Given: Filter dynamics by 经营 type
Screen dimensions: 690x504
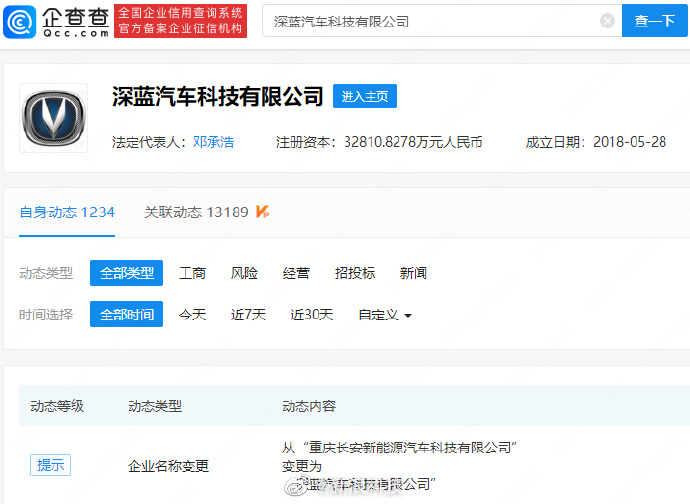Looking at the screenshot, I should [x=296, y=273].
